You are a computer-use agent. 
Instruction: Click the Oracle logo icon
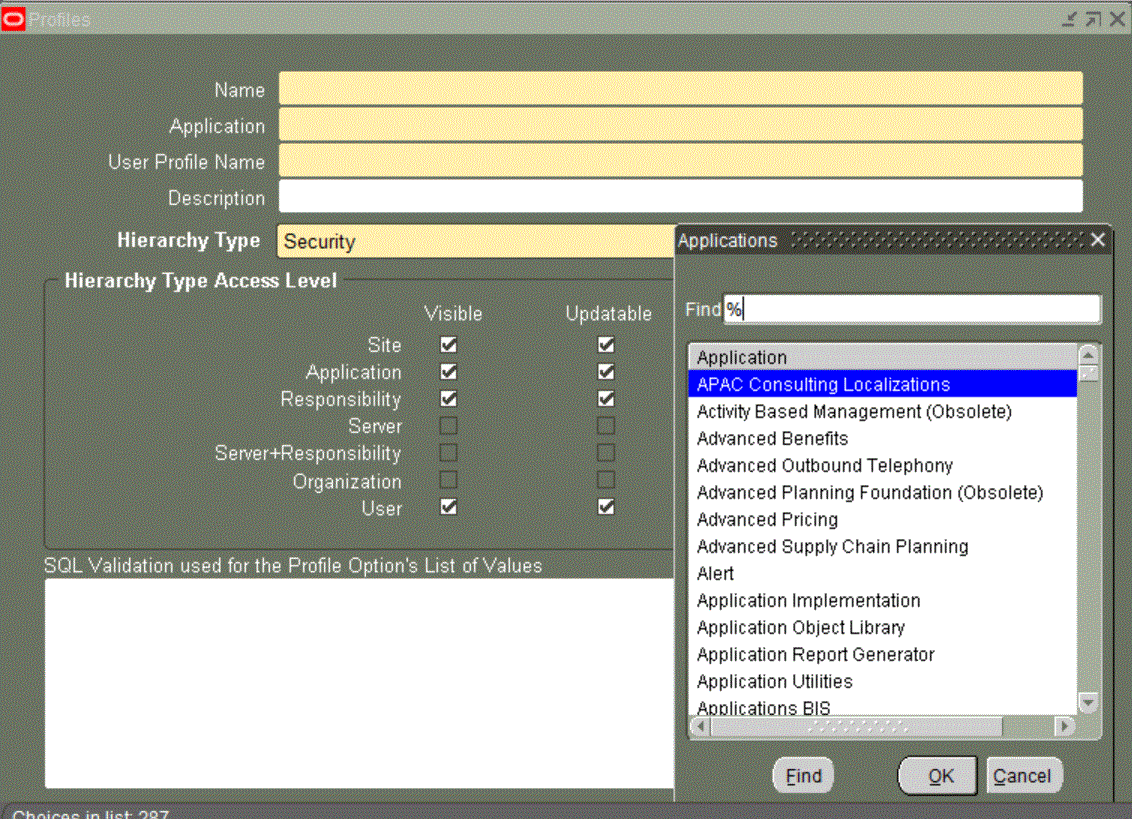pos(14,18)
